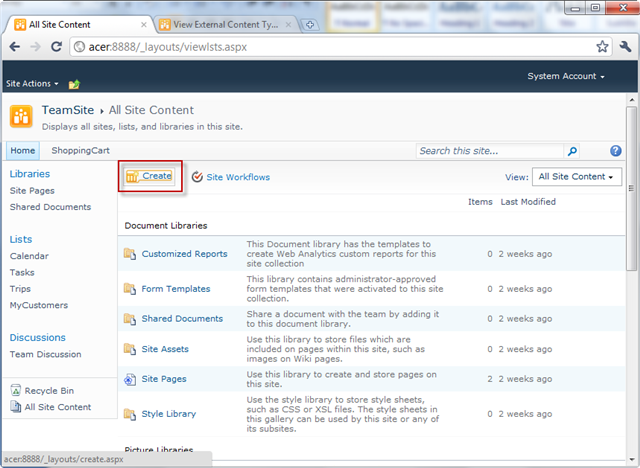This screenshot has height=468, width=640.
Task: Click the All Site Content sidebar icon
Action: 16,407
